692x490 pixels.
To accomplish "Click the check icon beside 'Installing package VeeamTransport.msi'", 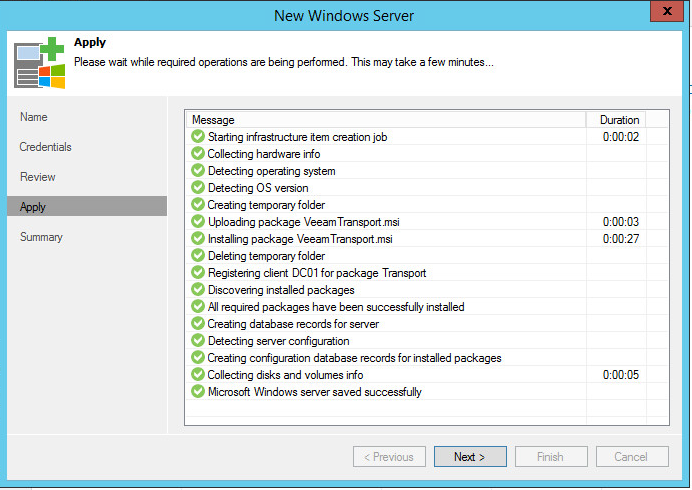I will click(197, 239).
